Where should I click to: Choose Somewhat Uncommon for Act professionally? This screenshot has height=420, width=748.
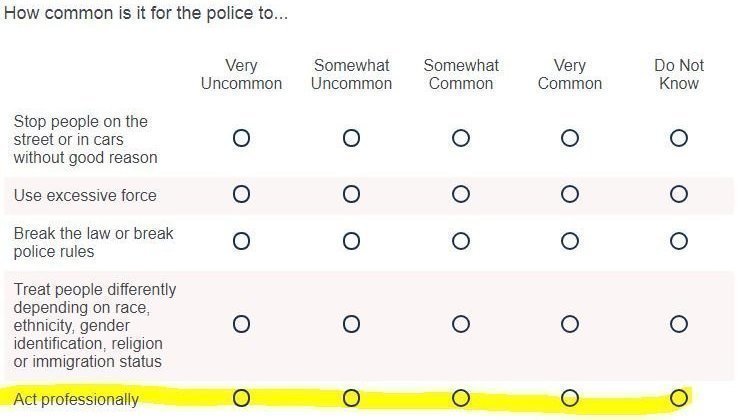point(352,398)
